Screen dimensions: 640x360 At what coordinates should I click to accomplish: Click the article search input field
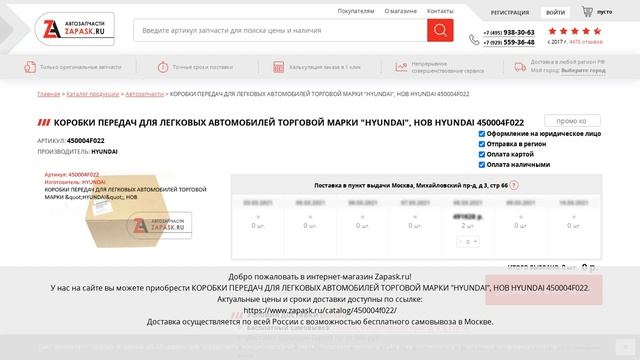280,30
